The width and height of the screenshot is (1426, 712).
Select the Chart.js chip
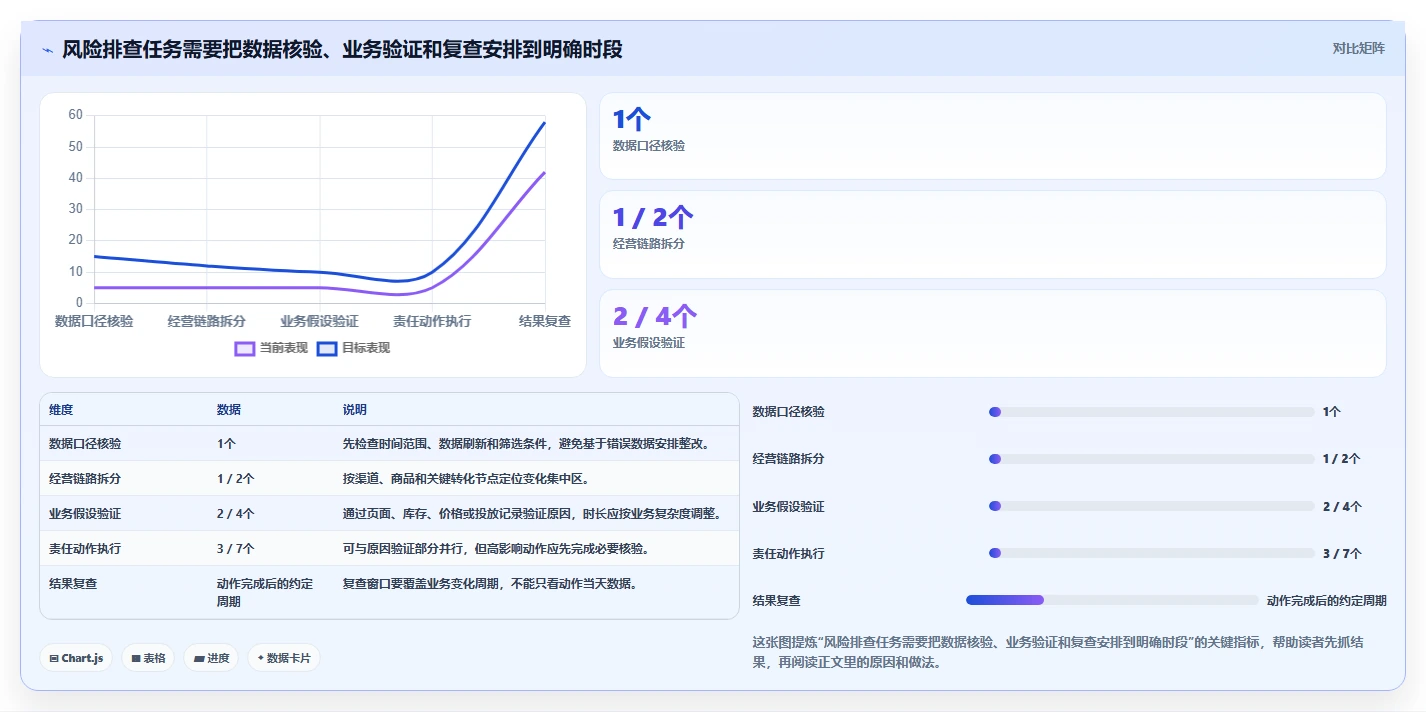tap(77, 658)
